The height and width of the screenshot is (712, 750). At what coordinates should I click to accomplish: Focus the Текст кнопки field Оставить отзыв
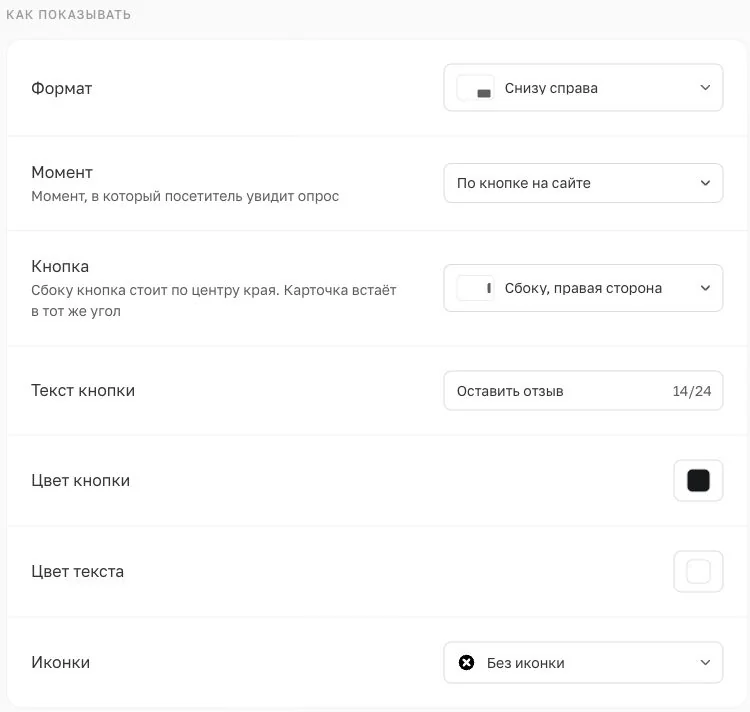pos(583,391)
